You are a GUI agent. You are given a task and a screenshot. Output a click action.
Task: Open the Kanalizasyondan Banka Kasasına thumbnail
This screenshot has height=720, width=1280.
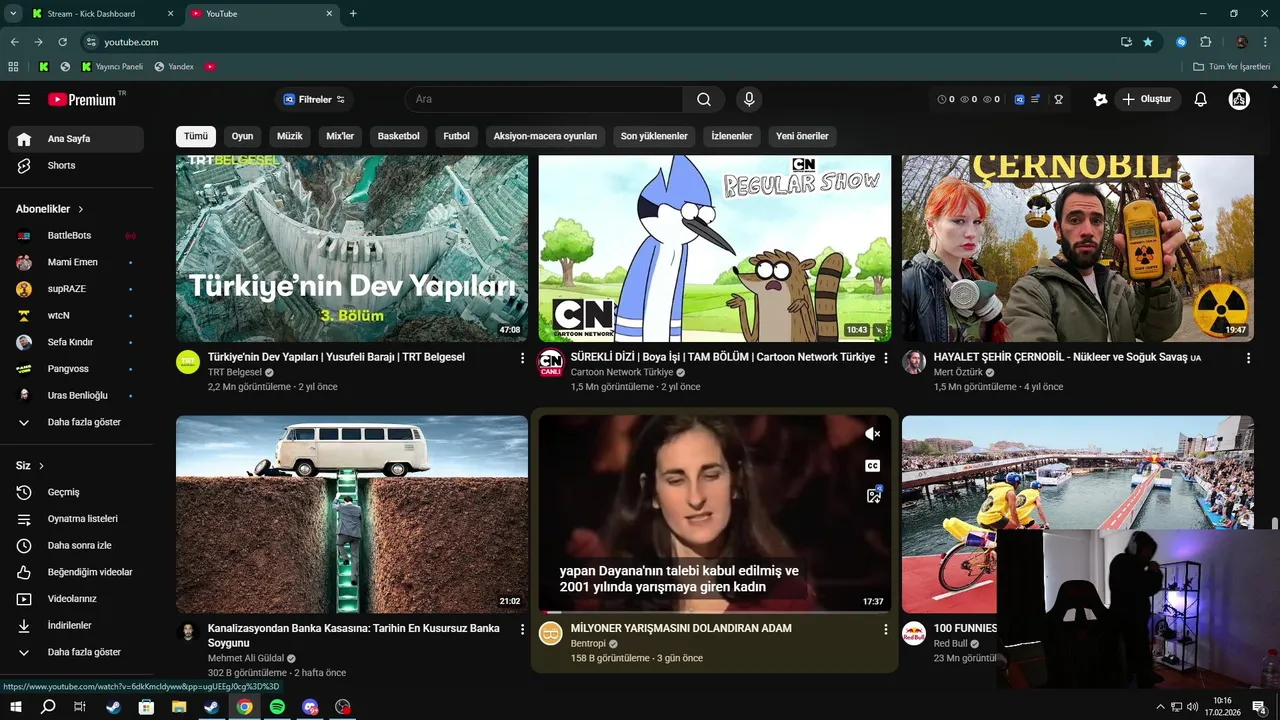[352, 514]
